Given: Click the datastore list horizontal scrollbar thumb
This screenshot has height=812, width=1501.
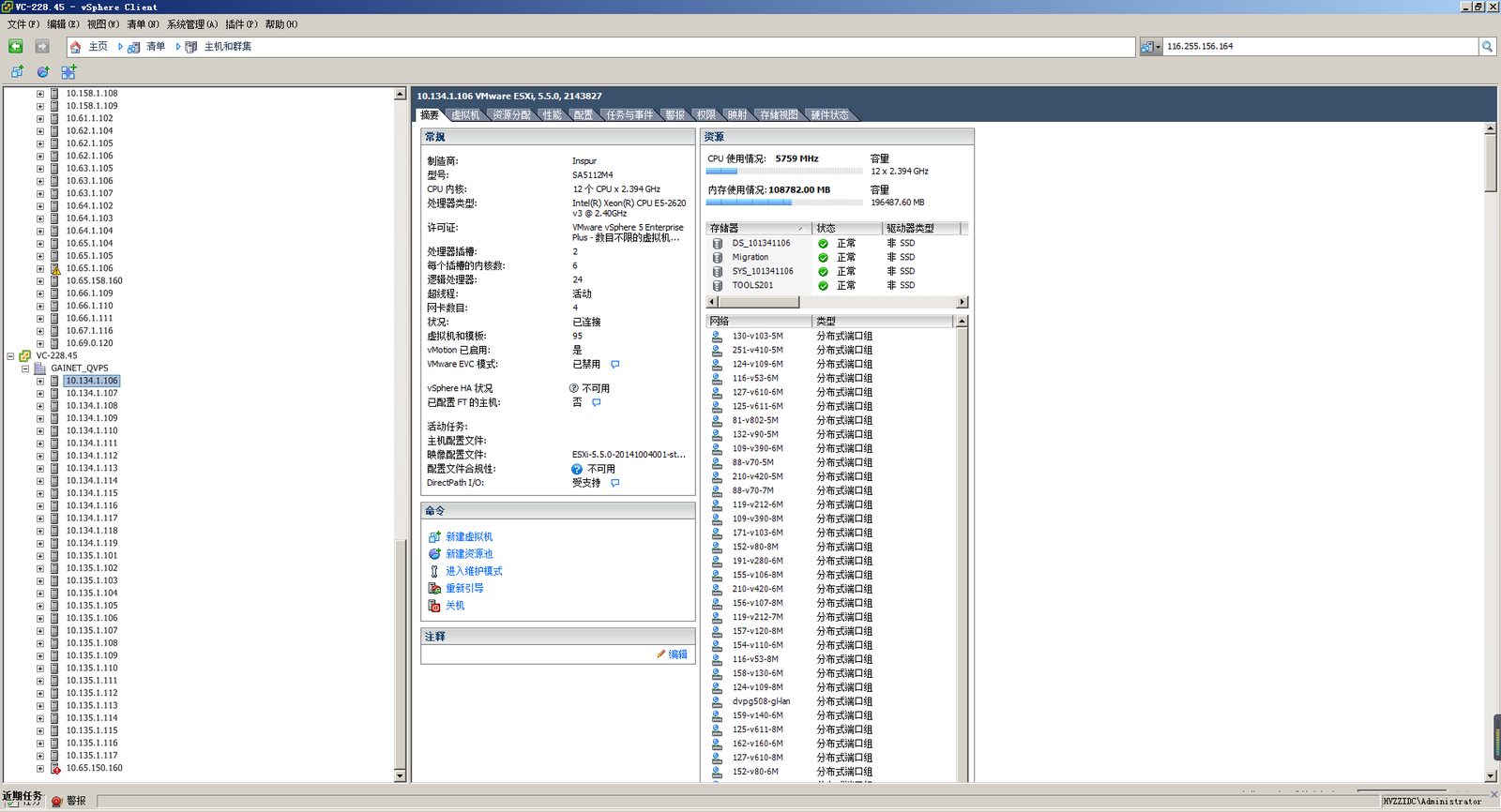Looking at the screenshot, I should pos(758,302).
